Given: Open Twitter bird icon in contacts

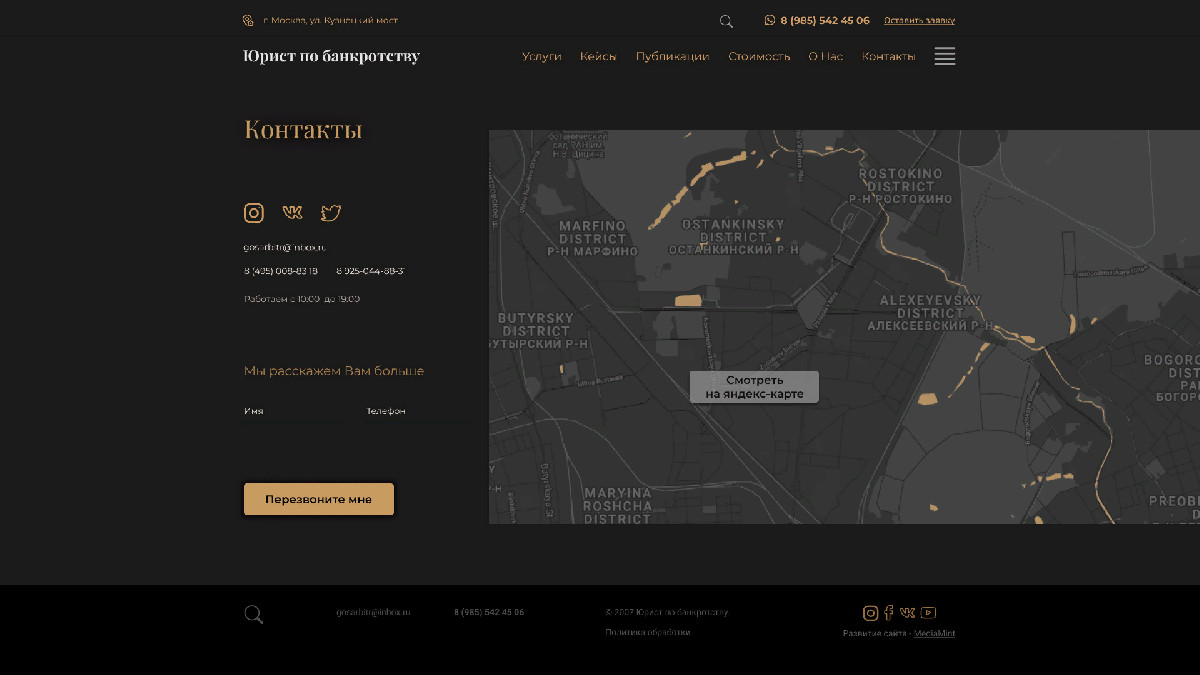Looking at the screenshot, I should (331, 213).
